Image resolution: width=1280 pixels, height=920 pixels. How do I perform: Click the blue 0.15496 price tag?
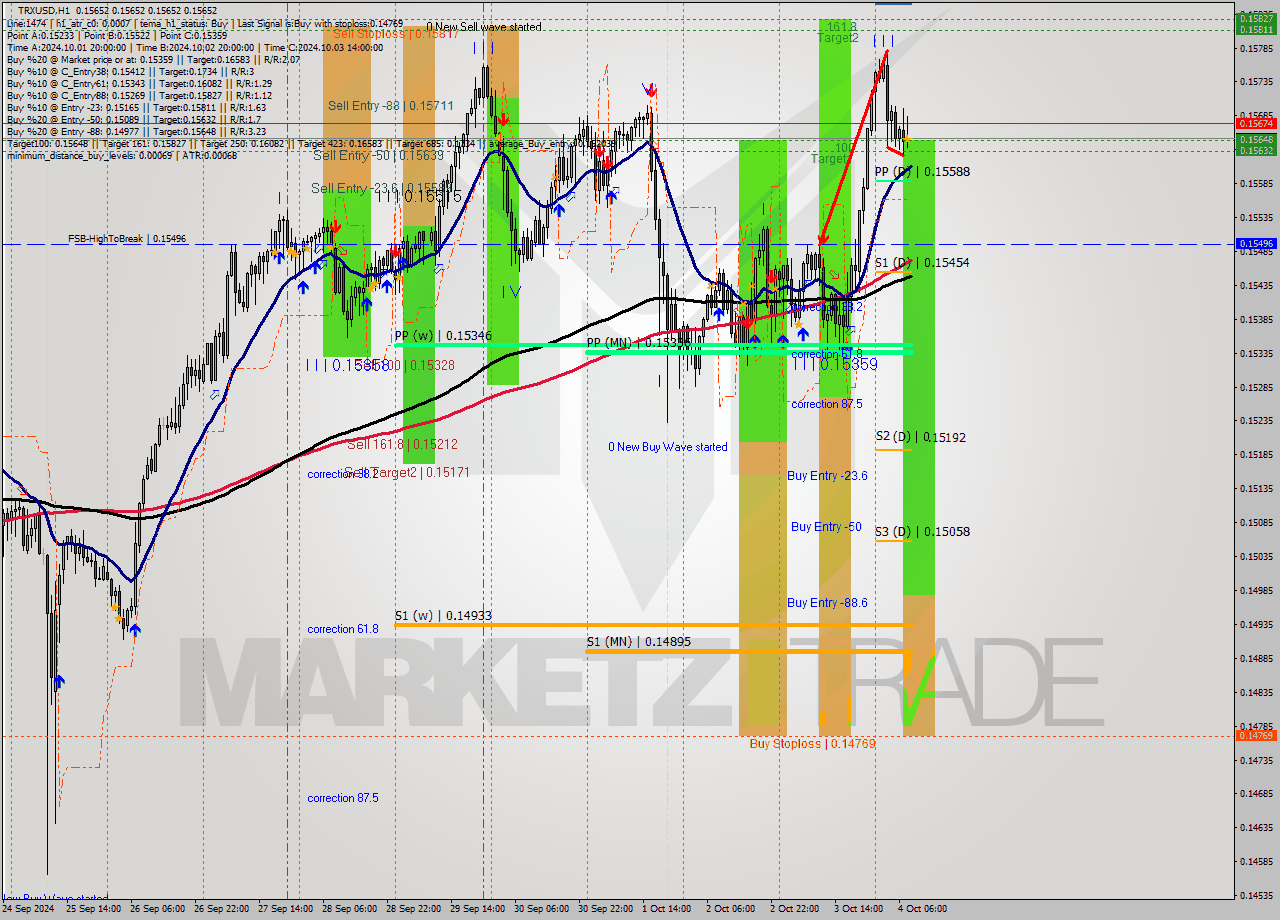[1257, 243]
